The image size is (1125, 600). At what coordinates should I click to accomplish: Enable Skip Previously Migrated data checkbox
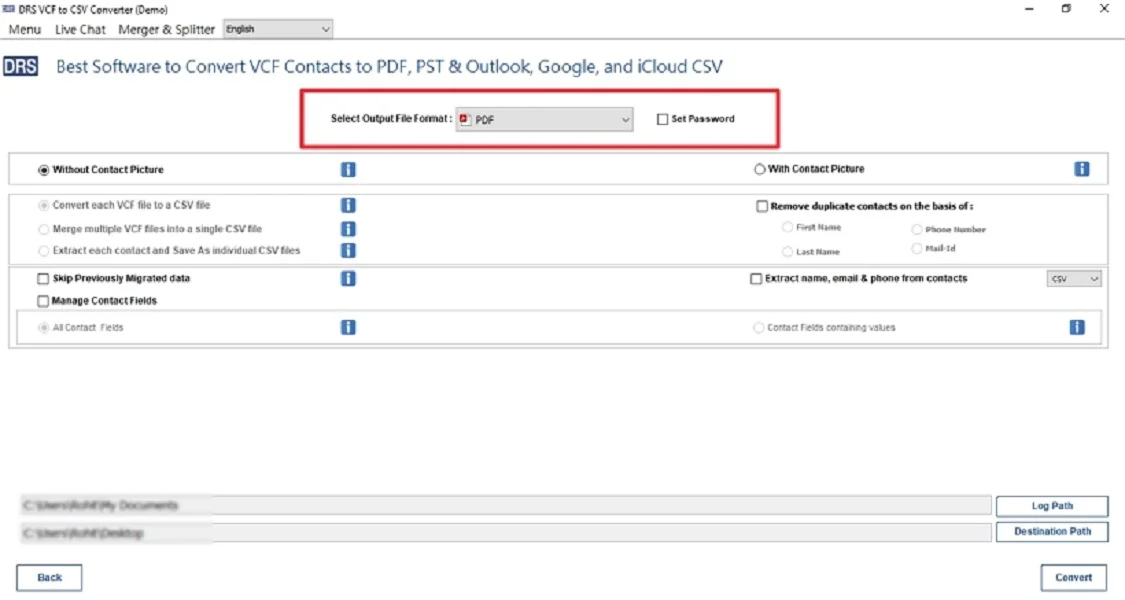coord(43,278)
